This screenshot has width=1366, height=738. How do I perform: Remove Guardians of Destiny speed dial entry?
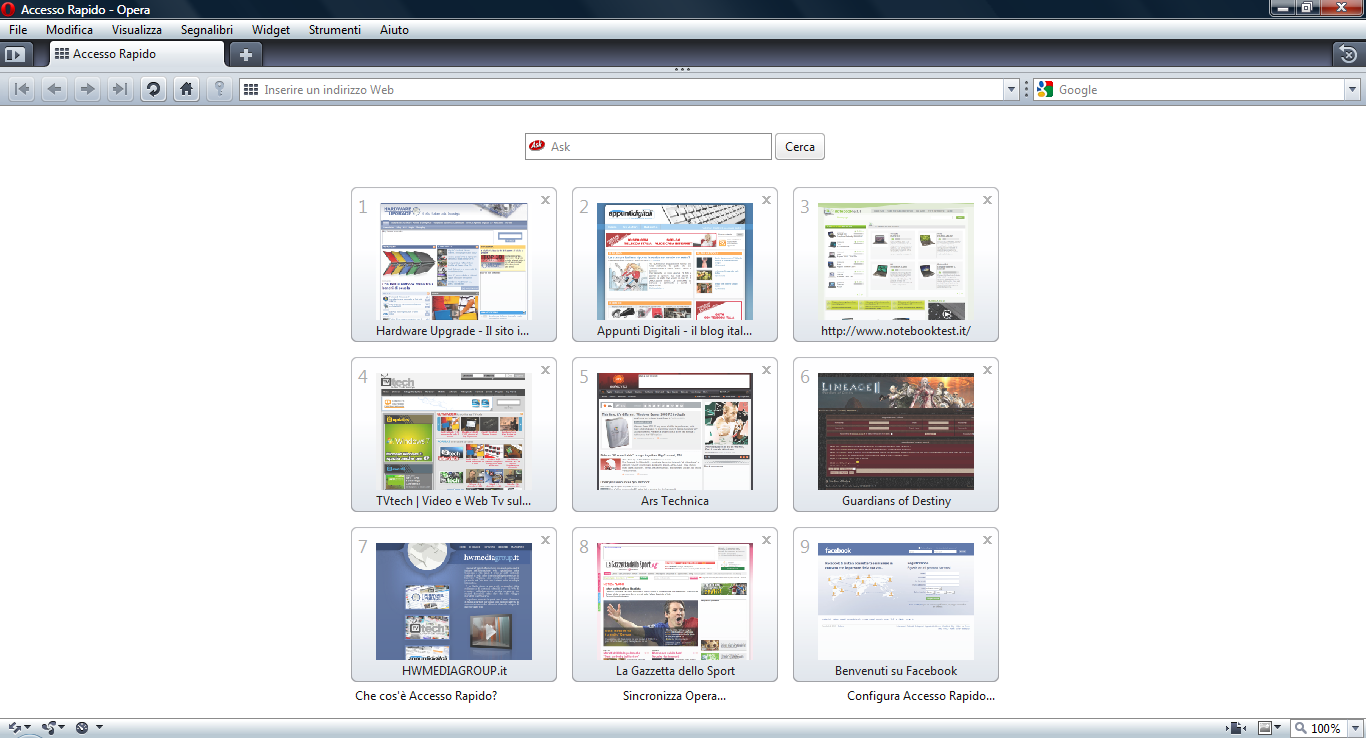(x=988, y=370)
